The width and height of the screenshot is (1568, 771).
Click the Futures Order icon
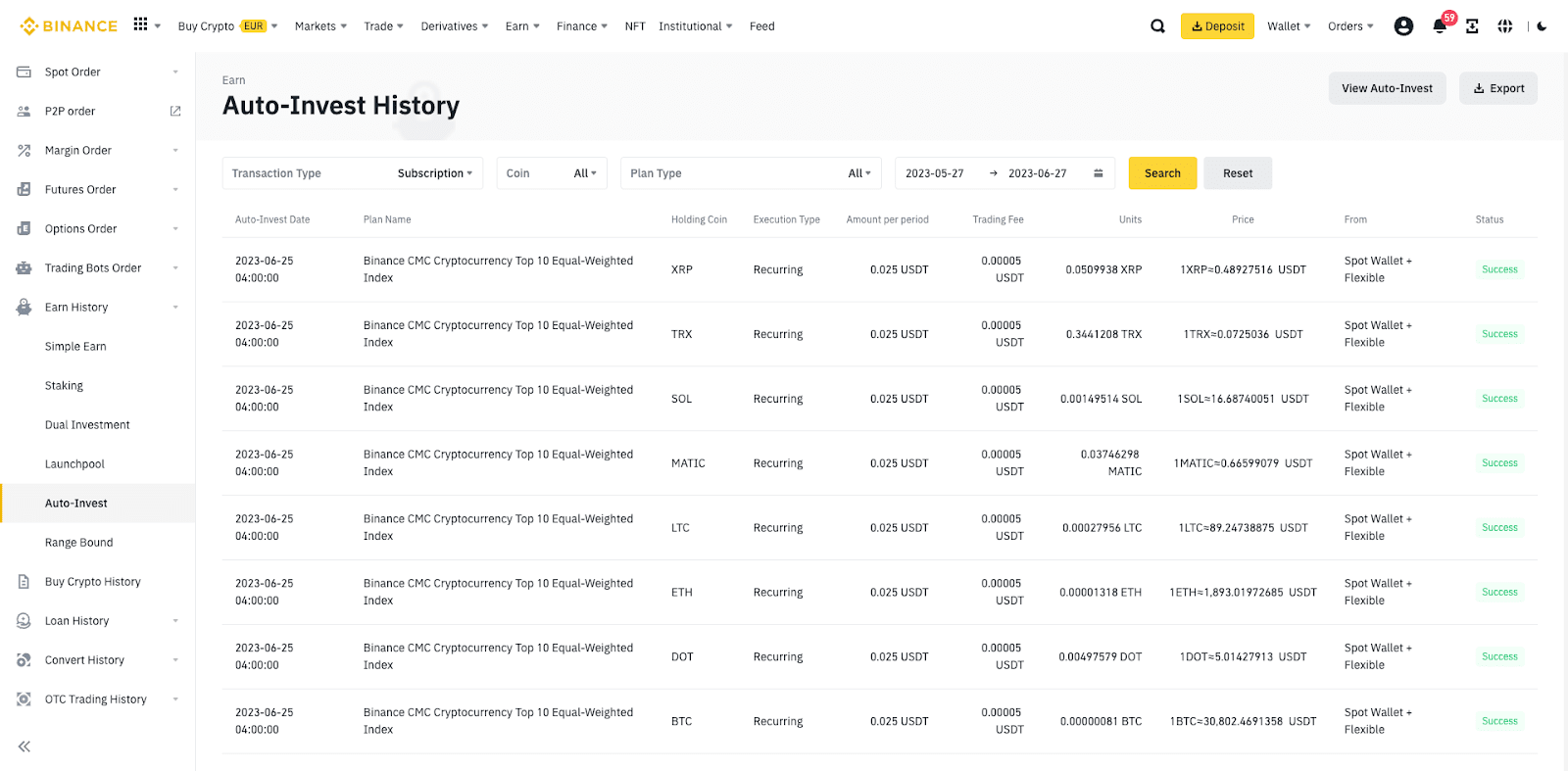click(x=24, y=189)
